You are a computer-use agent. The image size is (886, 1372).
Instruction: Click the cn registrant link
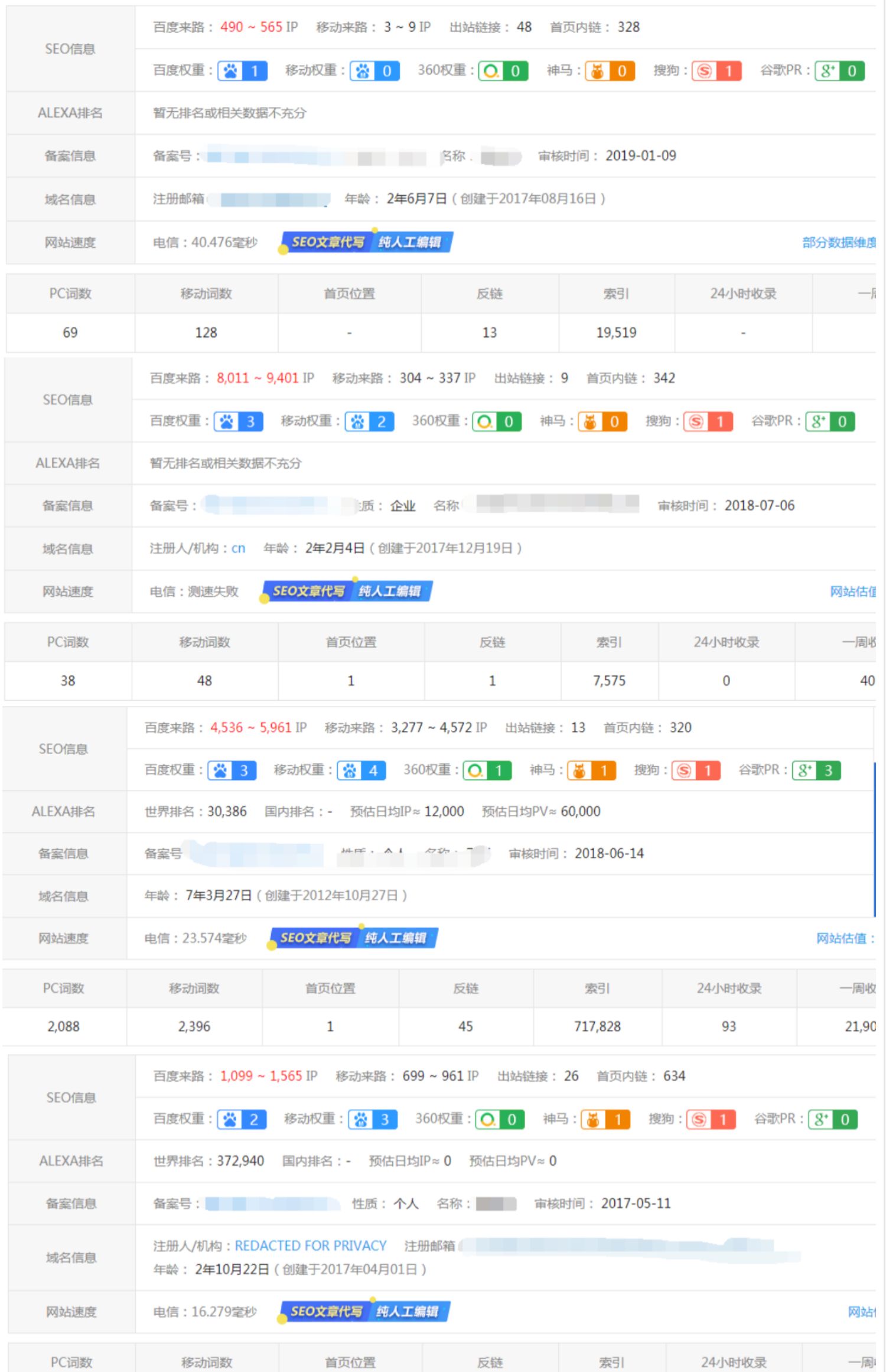(x=238, y=548)
